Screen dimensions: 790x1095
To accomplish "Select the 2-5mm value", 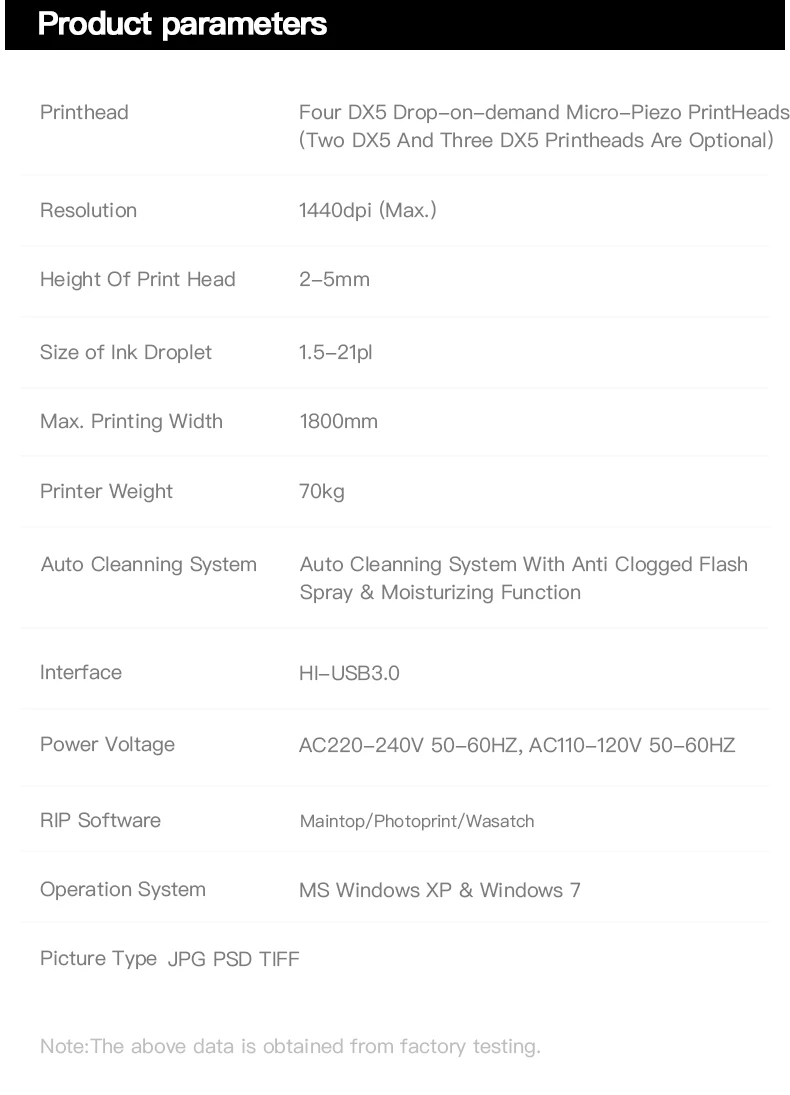I will click(334, 279).
